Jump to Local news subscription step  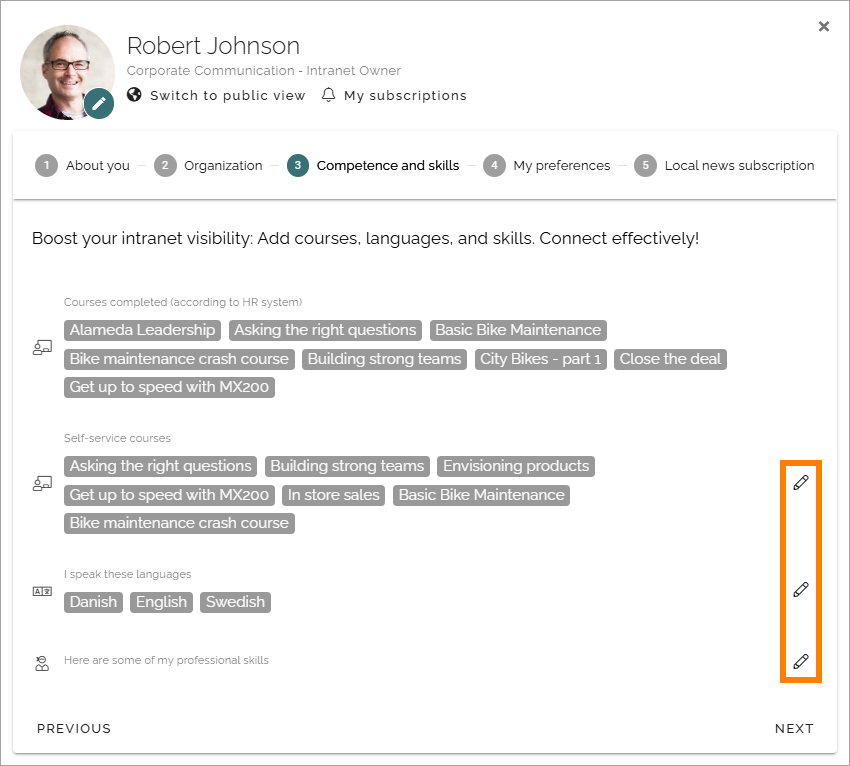(x=724, y=165)
